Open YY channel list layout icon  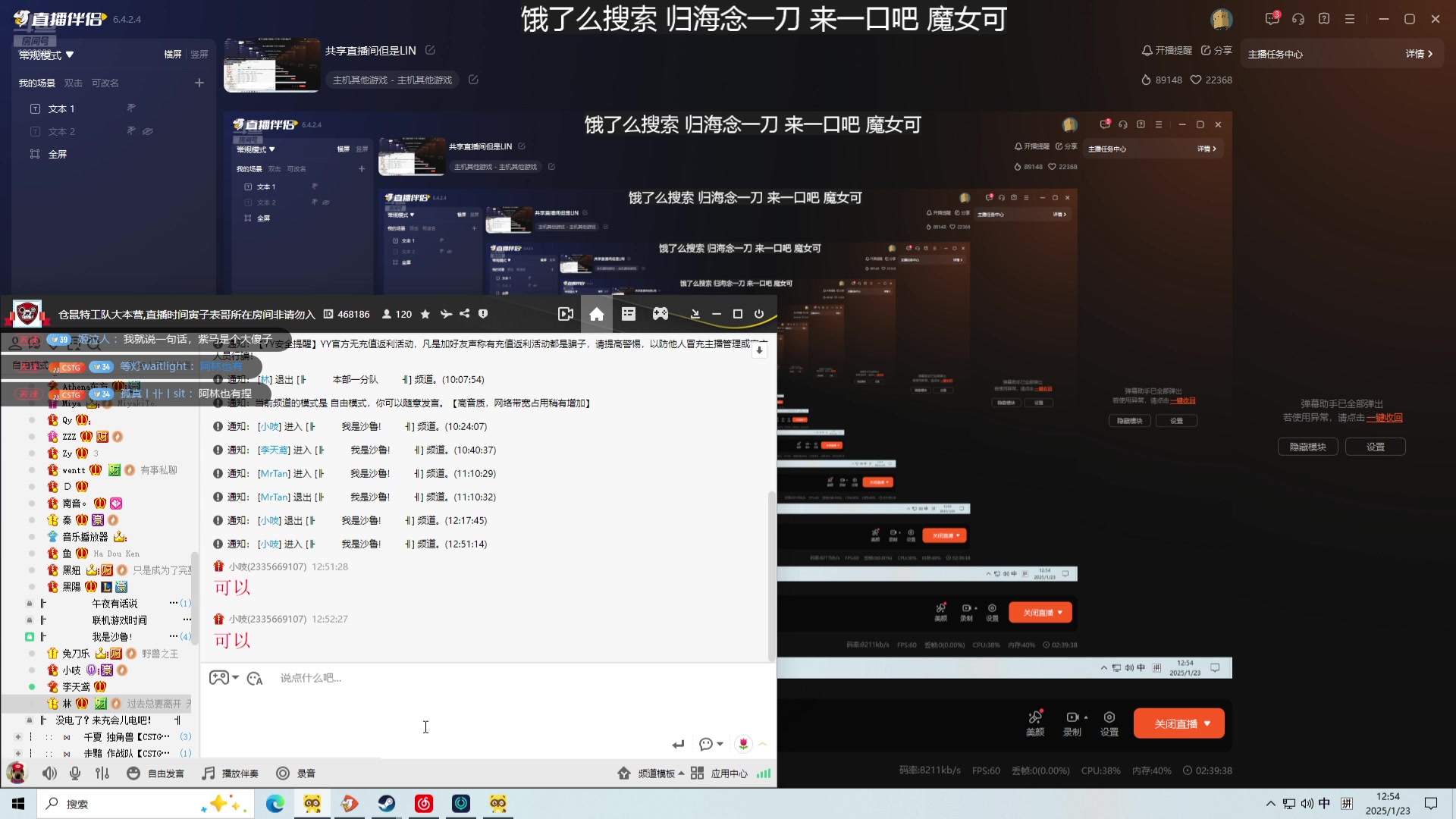629,314
